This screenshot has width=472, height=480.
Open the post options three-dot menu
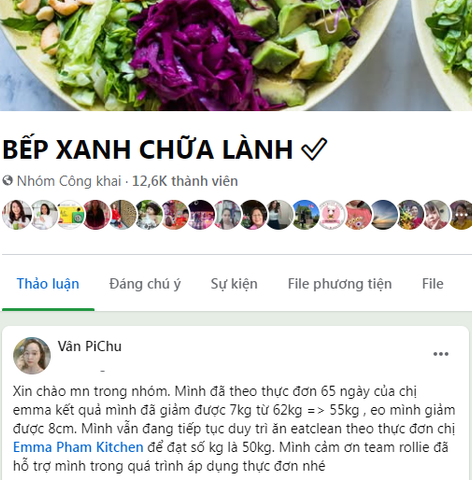[441, 354]
